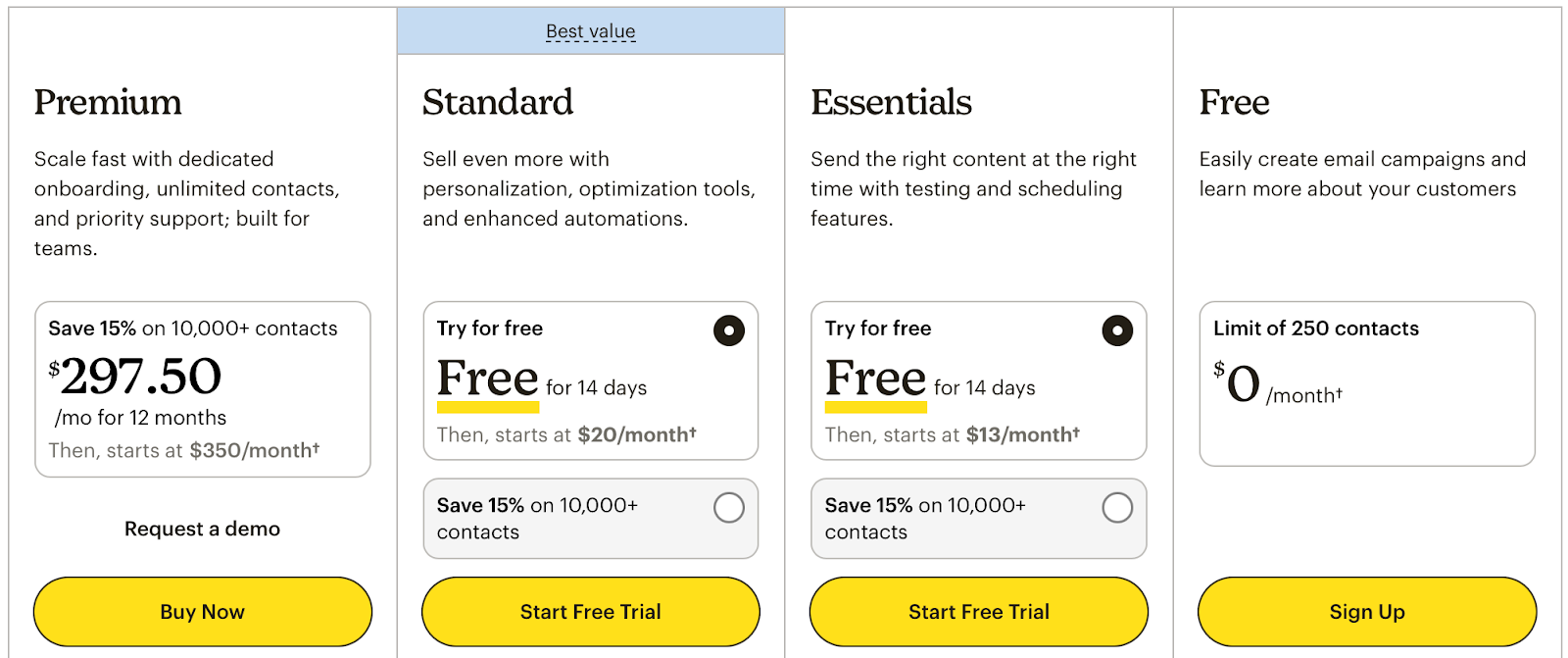
Task: Select Try for free on Essentials plan
Action: coord(1116,330)
